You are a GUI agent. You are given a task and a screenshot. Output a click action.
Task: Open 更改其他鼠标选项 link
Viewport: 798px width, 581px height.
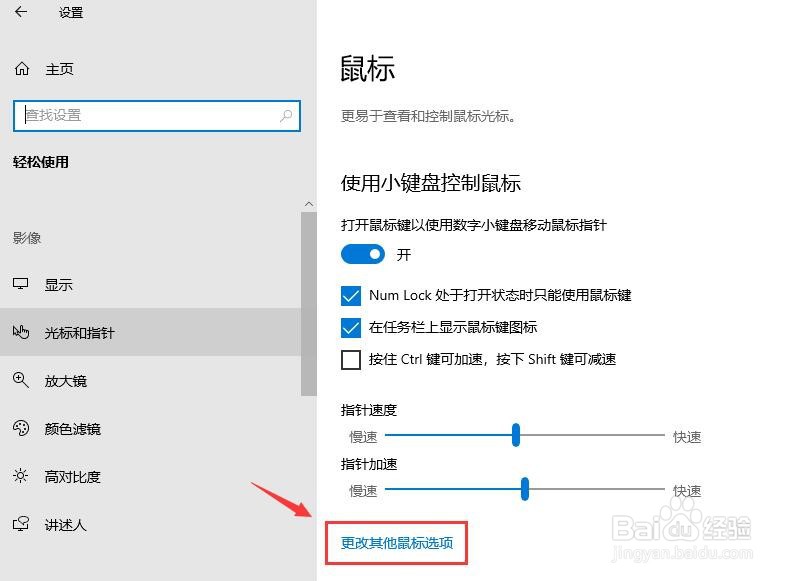click(x=397, y=543)
